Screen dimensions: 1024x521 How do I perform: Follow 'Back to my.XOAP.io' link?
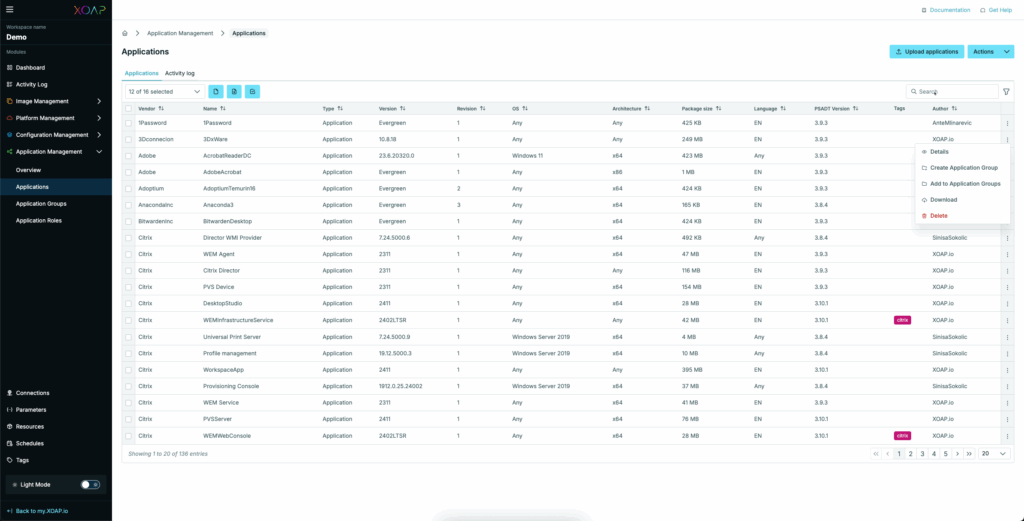tap(37, 511)
